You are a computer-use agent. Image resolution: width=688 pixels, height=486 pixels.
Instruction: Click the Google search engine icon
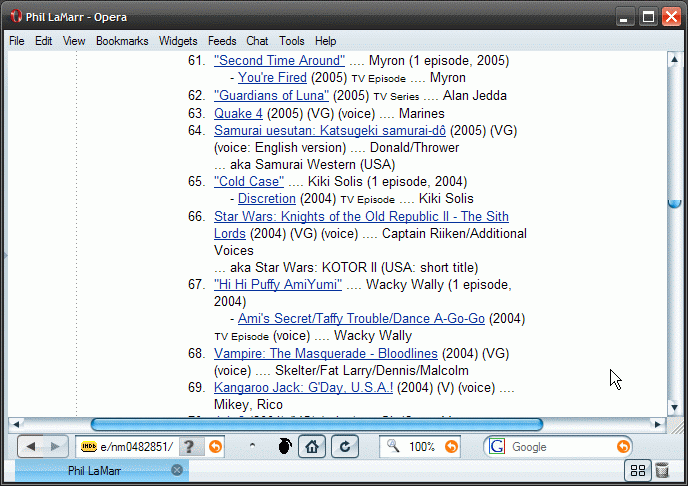pyautogui.click(x=497, y=447)
